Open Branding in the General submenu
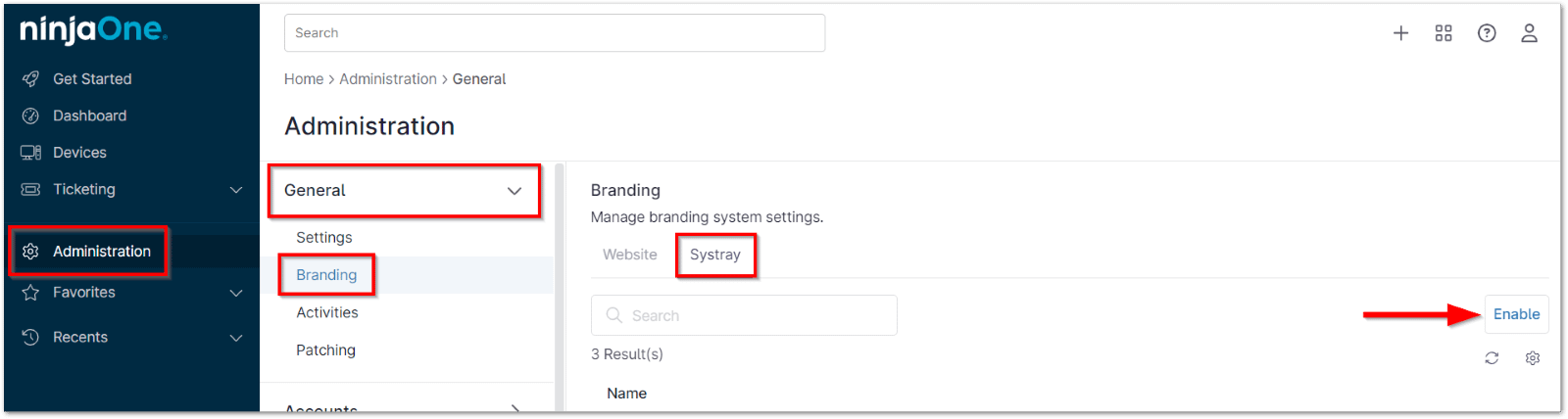This screenshot has height=419, width=1568. (326, 275)
